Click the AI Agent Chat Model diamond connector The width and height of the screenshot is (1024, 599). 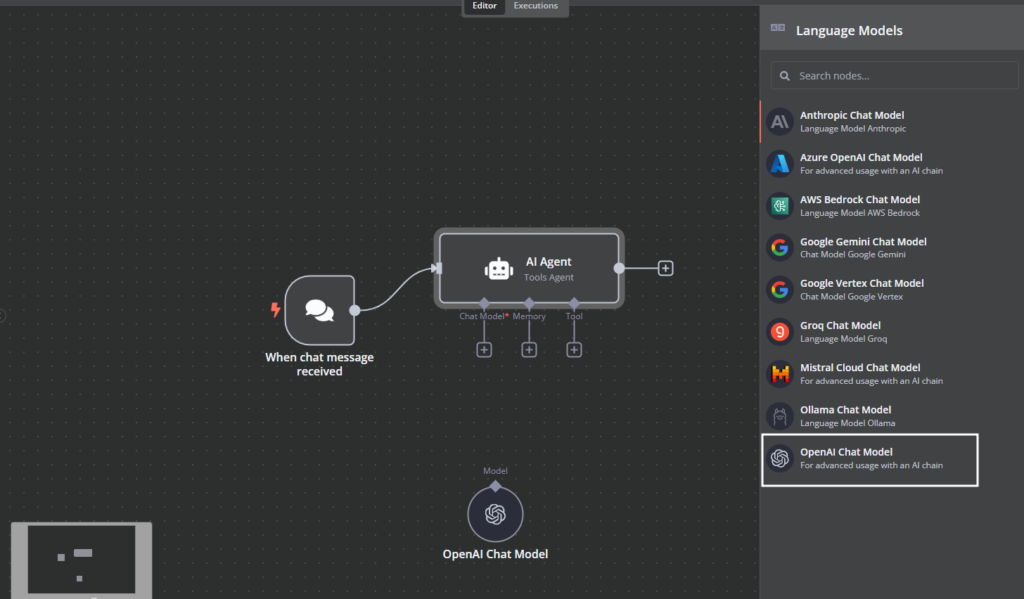pos(484,302)
